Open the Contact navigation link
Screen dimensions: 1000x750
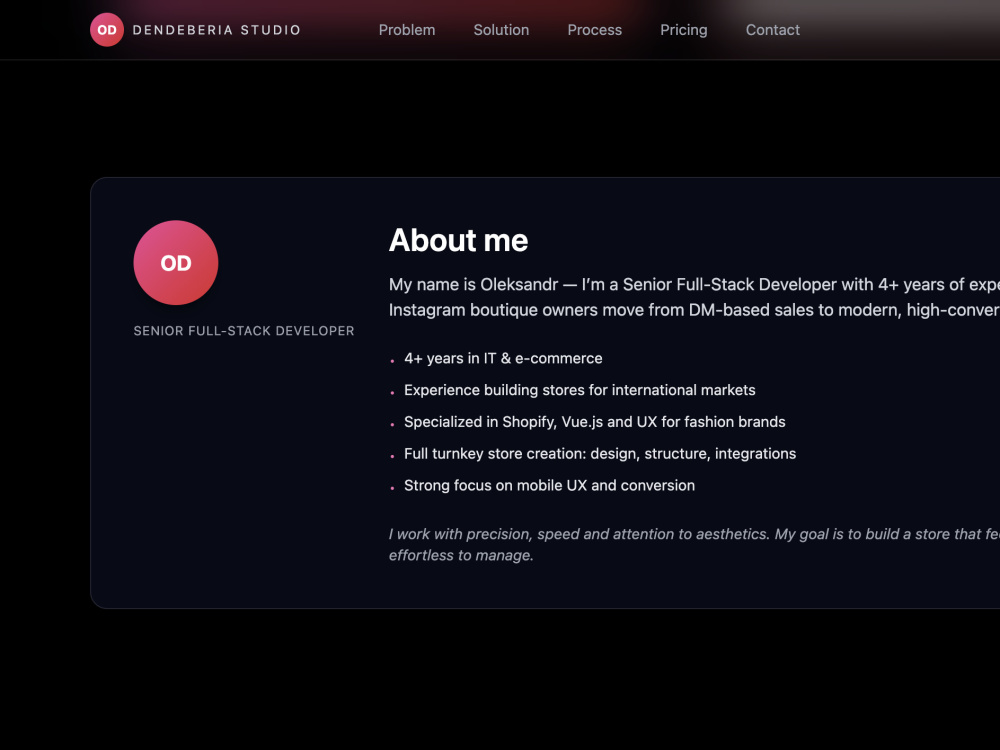coord(772,30)
